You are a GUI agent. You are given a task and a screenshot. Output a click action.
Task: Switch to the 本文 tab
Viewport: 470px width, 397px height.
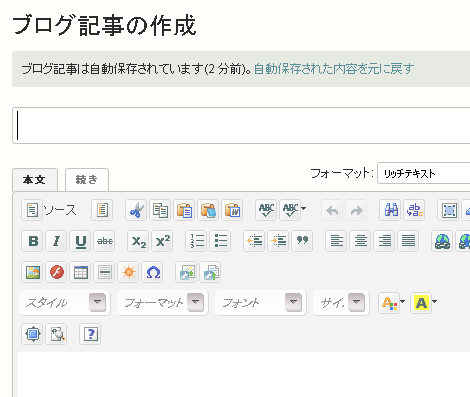click(35, 180)
